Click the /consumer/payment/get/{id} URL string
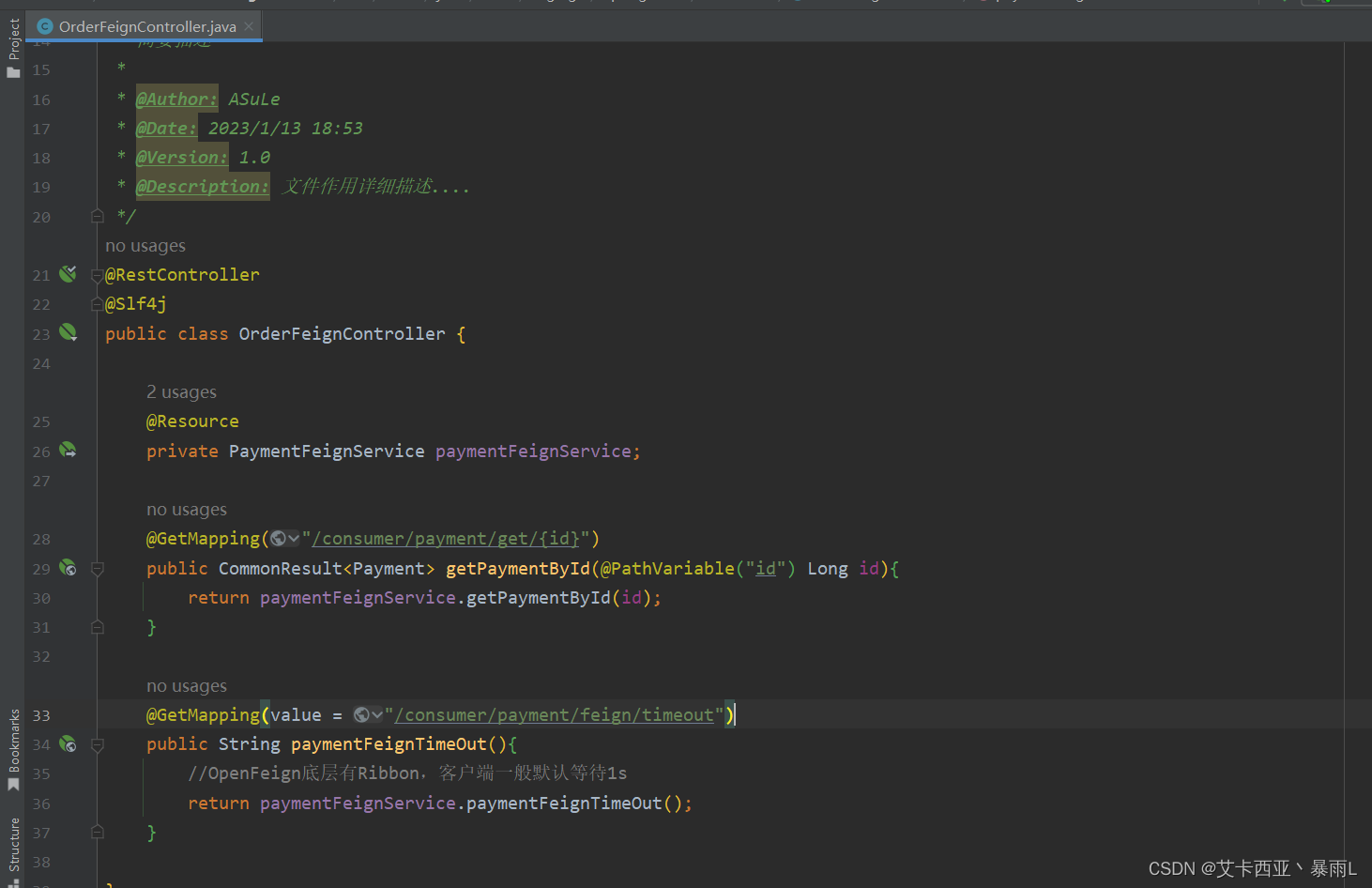Viewport: 1372px width, 888px height. pos(446,539)
